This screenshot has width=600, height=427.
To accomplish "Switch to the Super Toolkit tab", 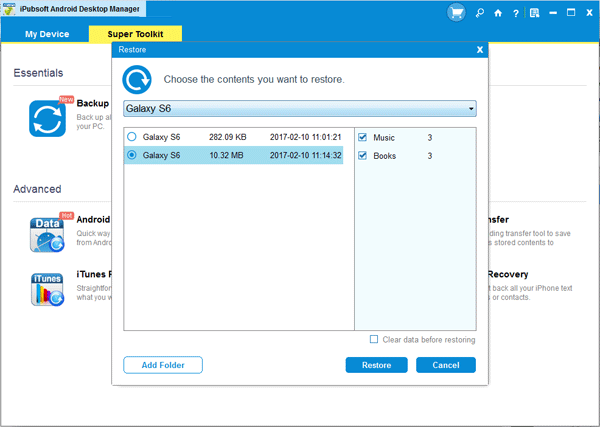I will (135, 33).
